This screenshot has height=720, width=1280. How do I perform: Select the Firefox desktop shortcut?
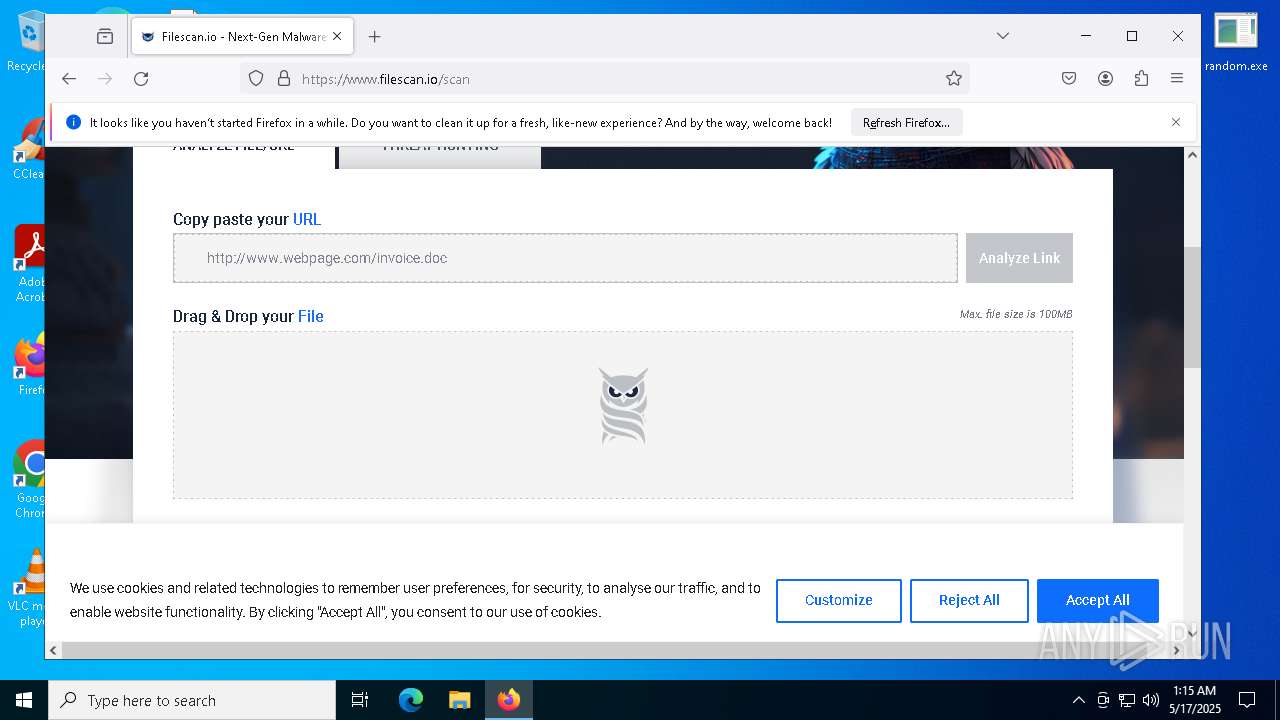31,365
